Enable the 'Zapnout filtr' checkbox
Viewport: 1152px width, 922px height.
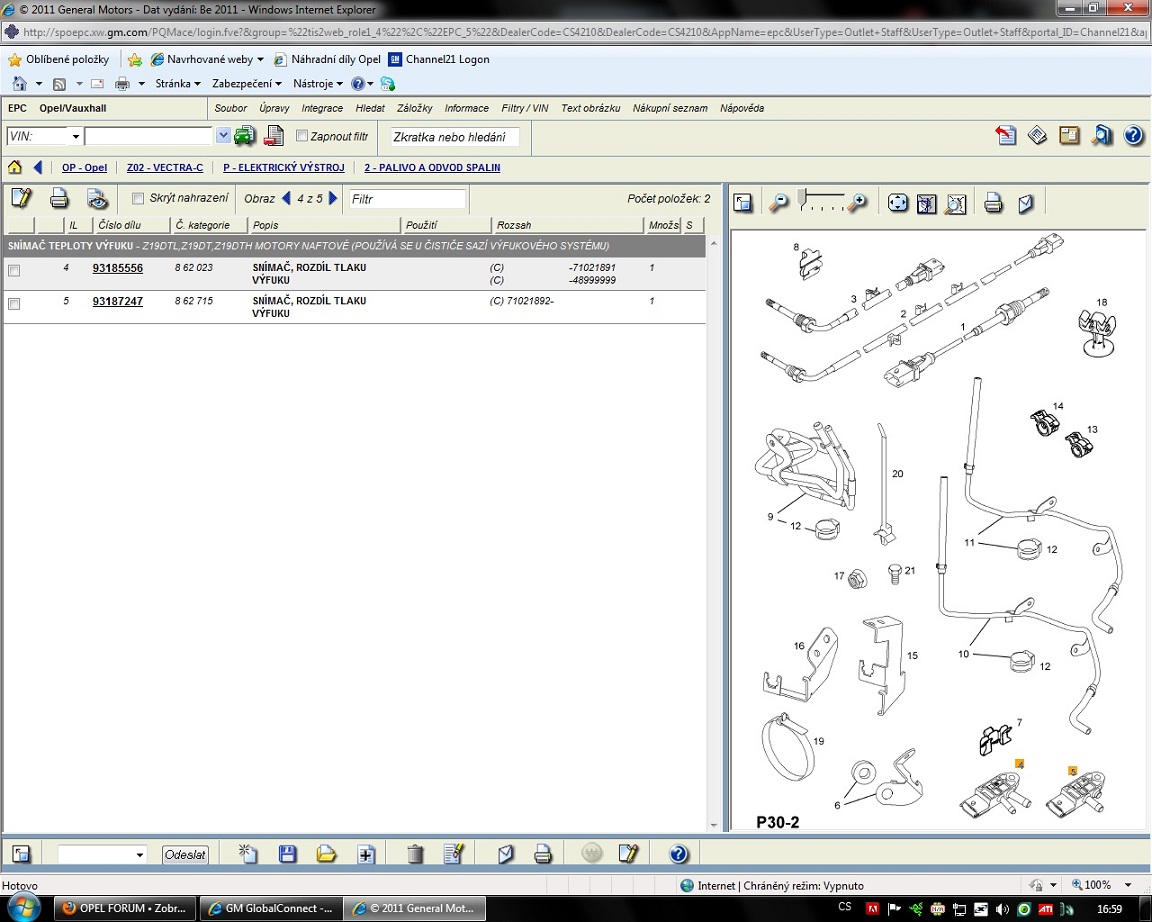(x=302, y=136)
